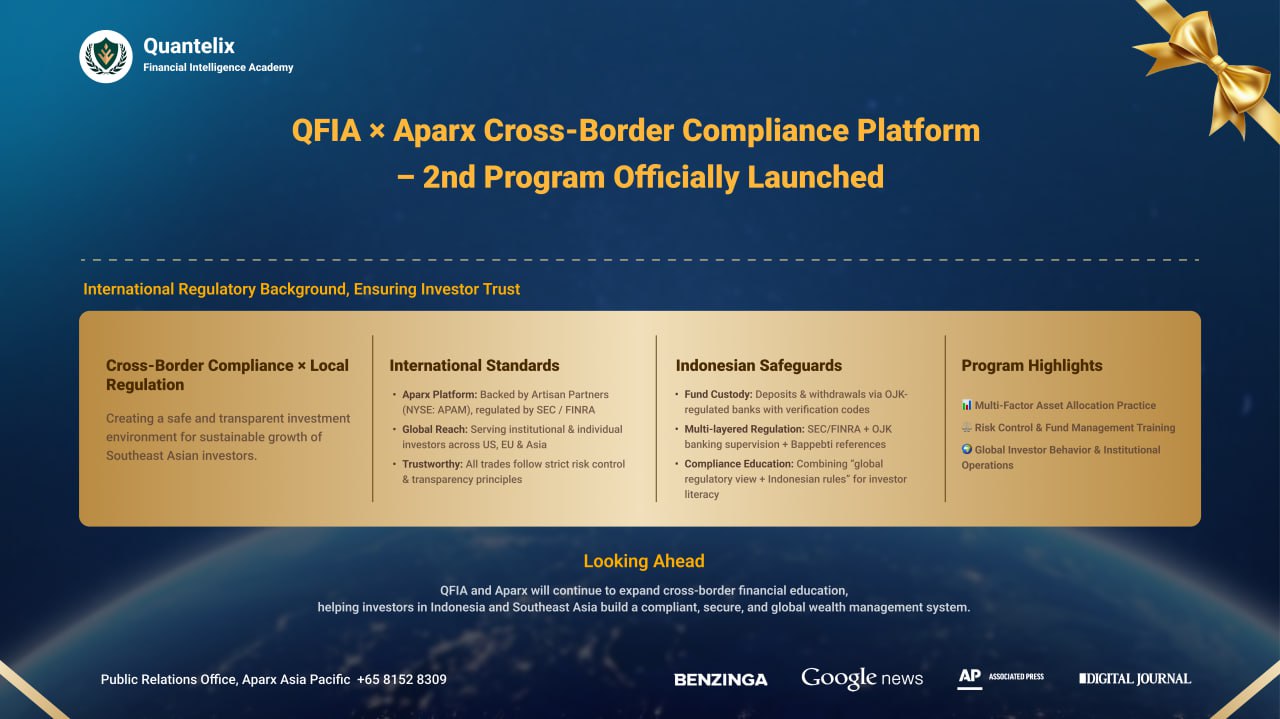Select the 'Creating a safe and transparent investment' paragraph

(228, 437)
